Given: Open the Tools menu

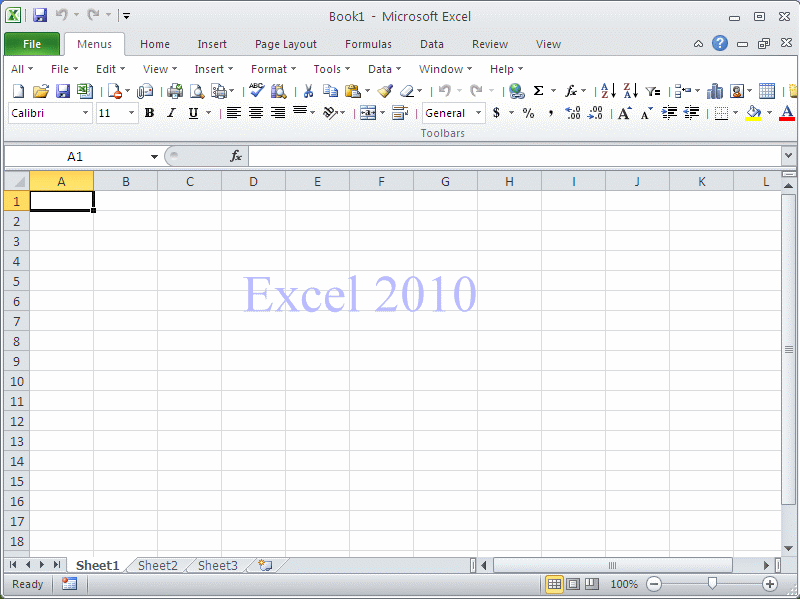Looking at the screenshot, I should (x=332, y=69).
